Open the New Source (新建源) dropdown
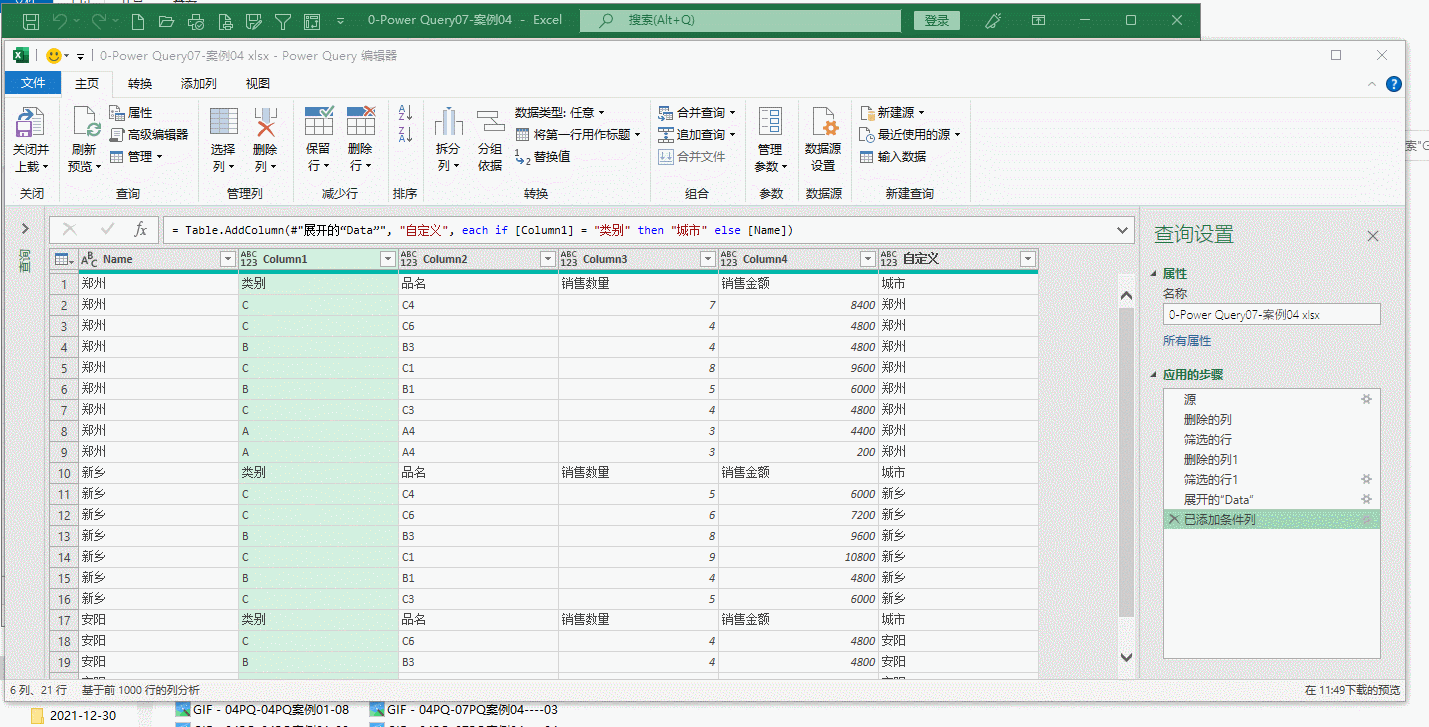The height and width of the screenshot is (727, 1429). [892, 113]
